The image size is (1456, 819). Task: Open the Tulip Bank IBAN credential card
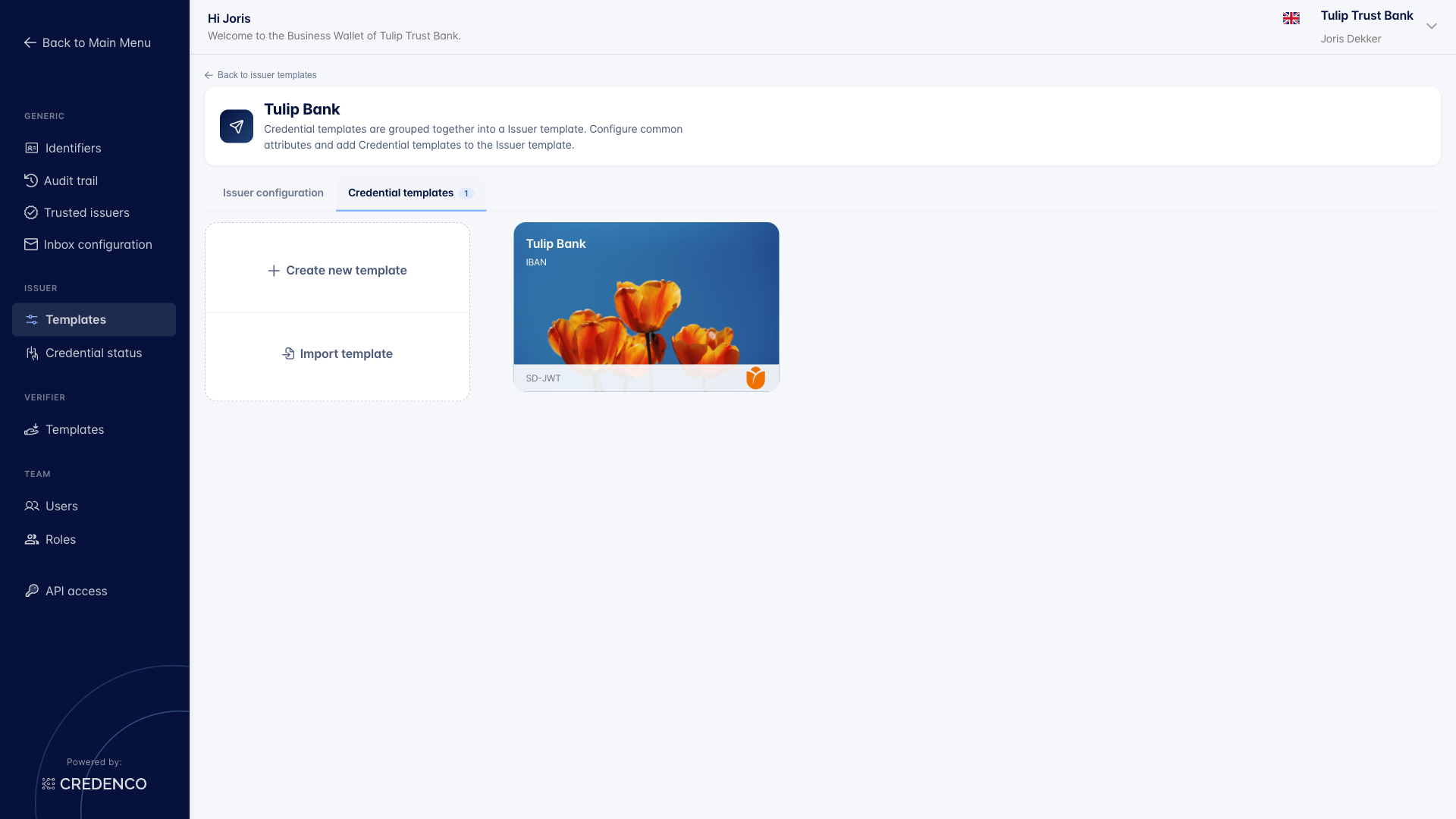(646, 306)
